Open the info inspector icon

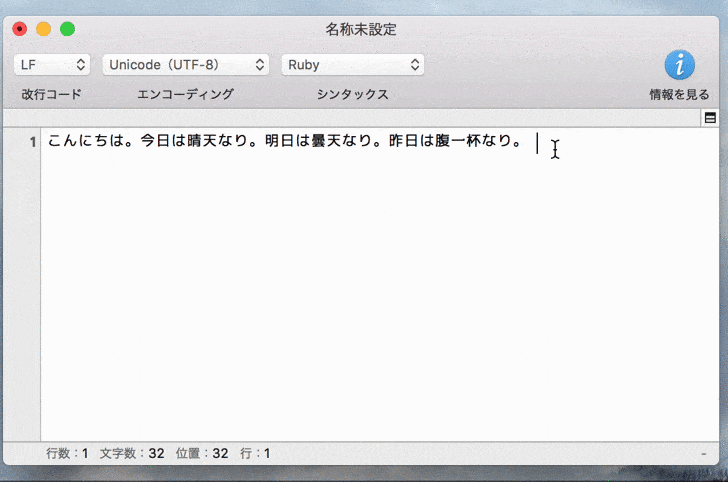click(x=679, y=65)
